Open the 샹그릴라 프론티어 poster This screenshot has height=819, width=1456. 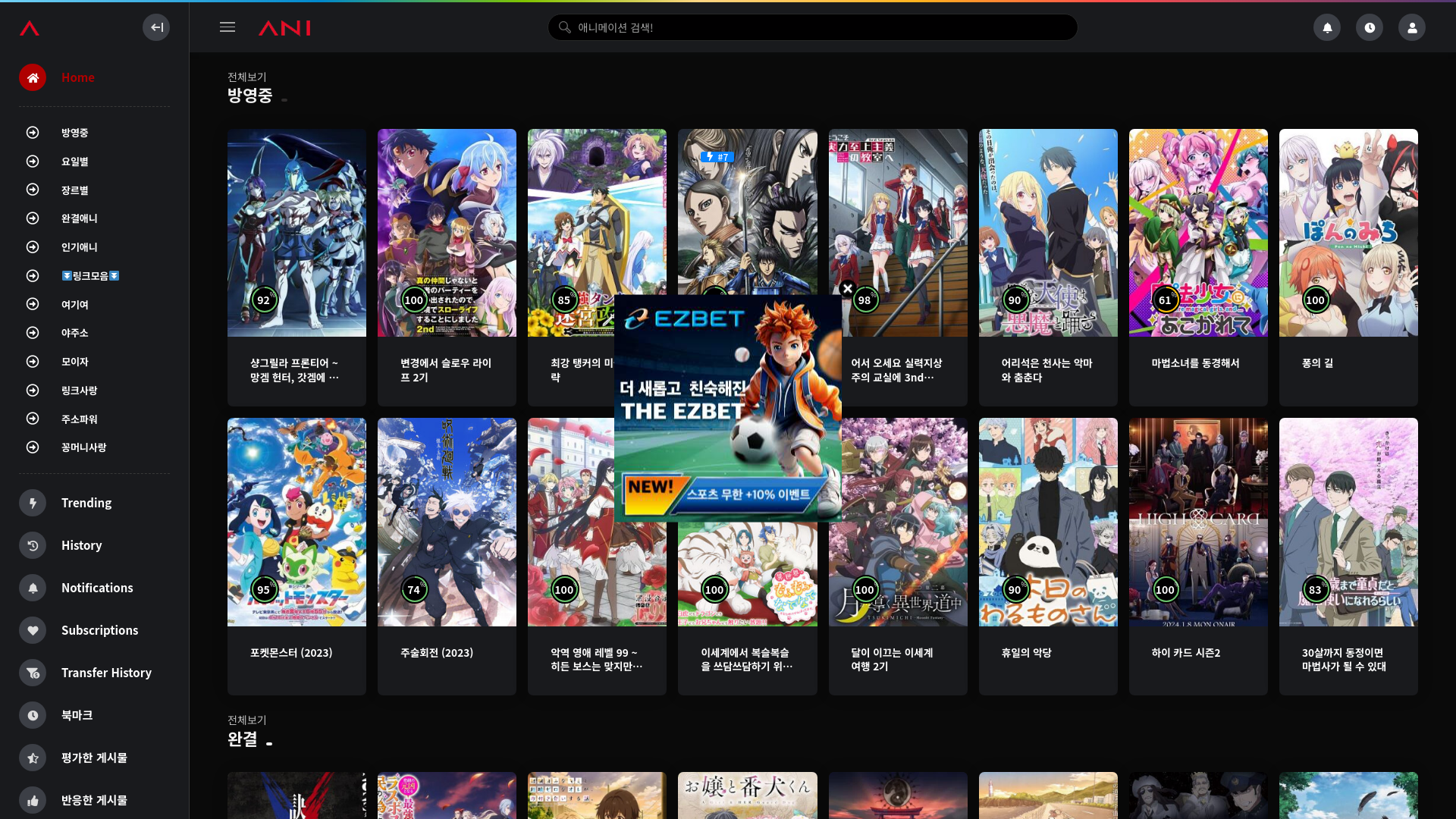click(297, 233)
